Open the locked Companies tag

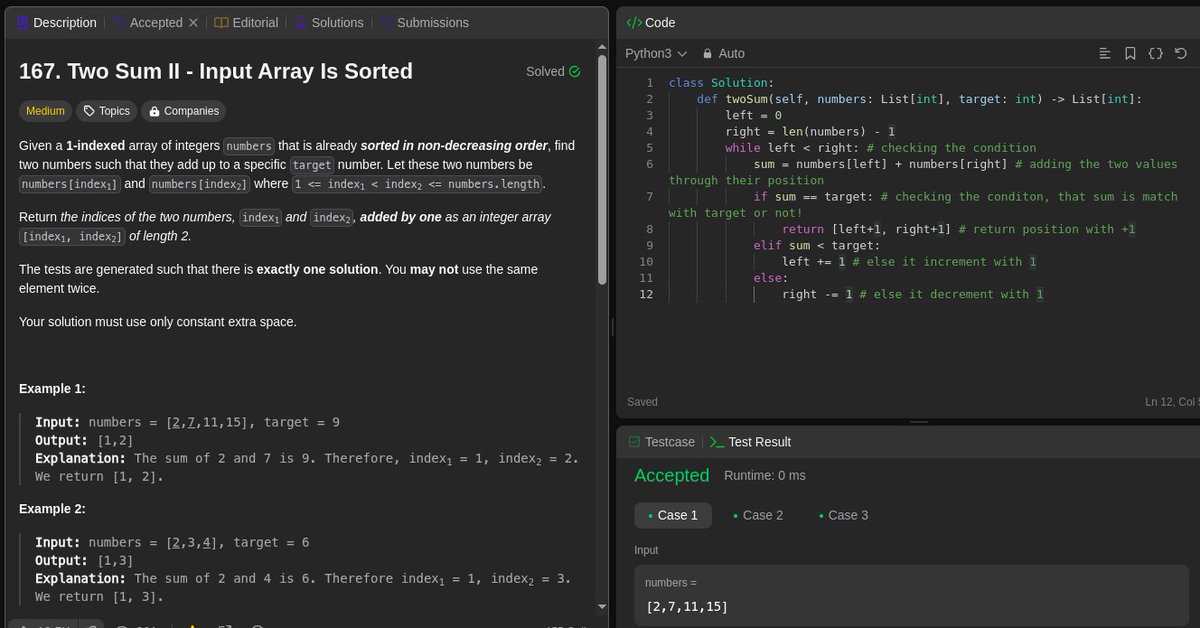click(184, 111)
